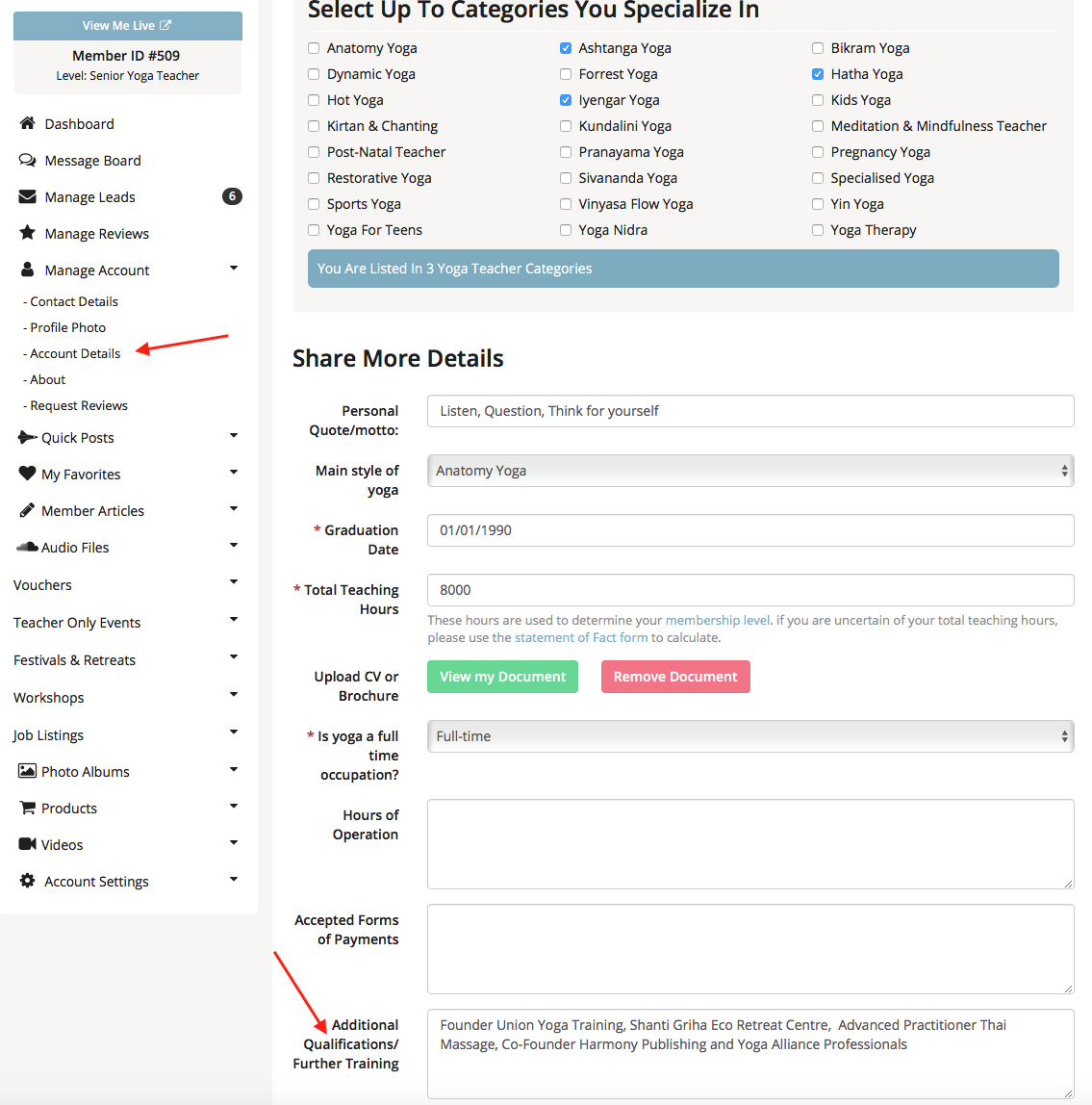Enable the Kundalini Yoga checkbox
Image resolution: width=1092 pixels, height=1105 pixels.
click(566, 126)
